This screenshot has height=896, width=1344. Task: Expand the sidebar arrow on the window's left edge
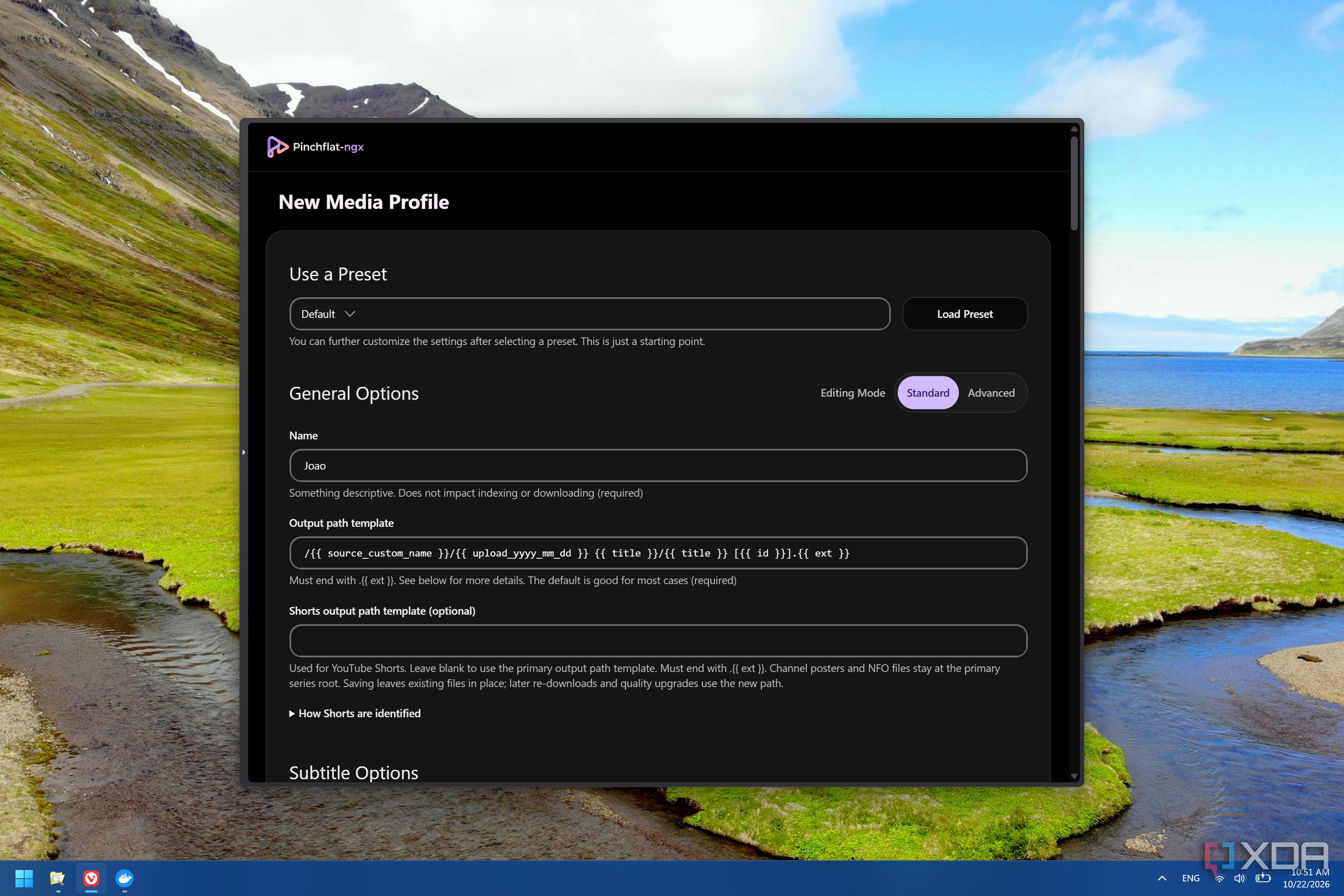click(244, 452)
